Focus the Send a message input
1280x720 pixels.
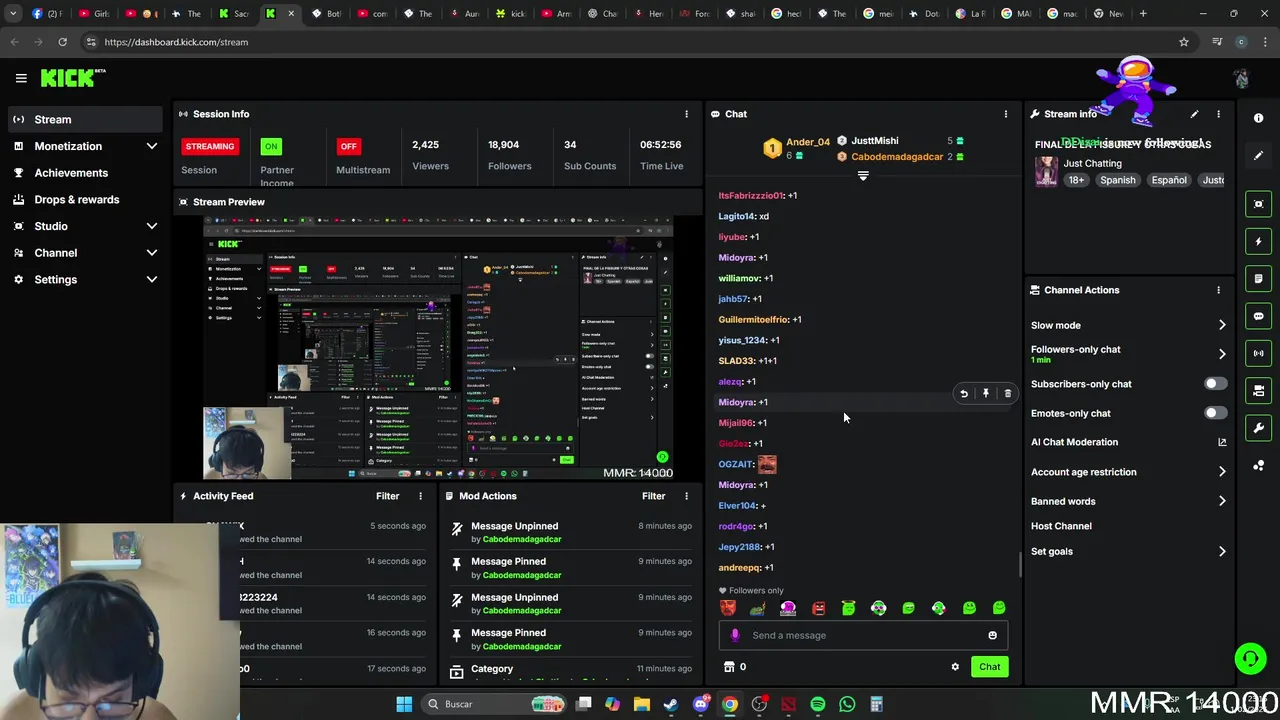pos(862,635)
